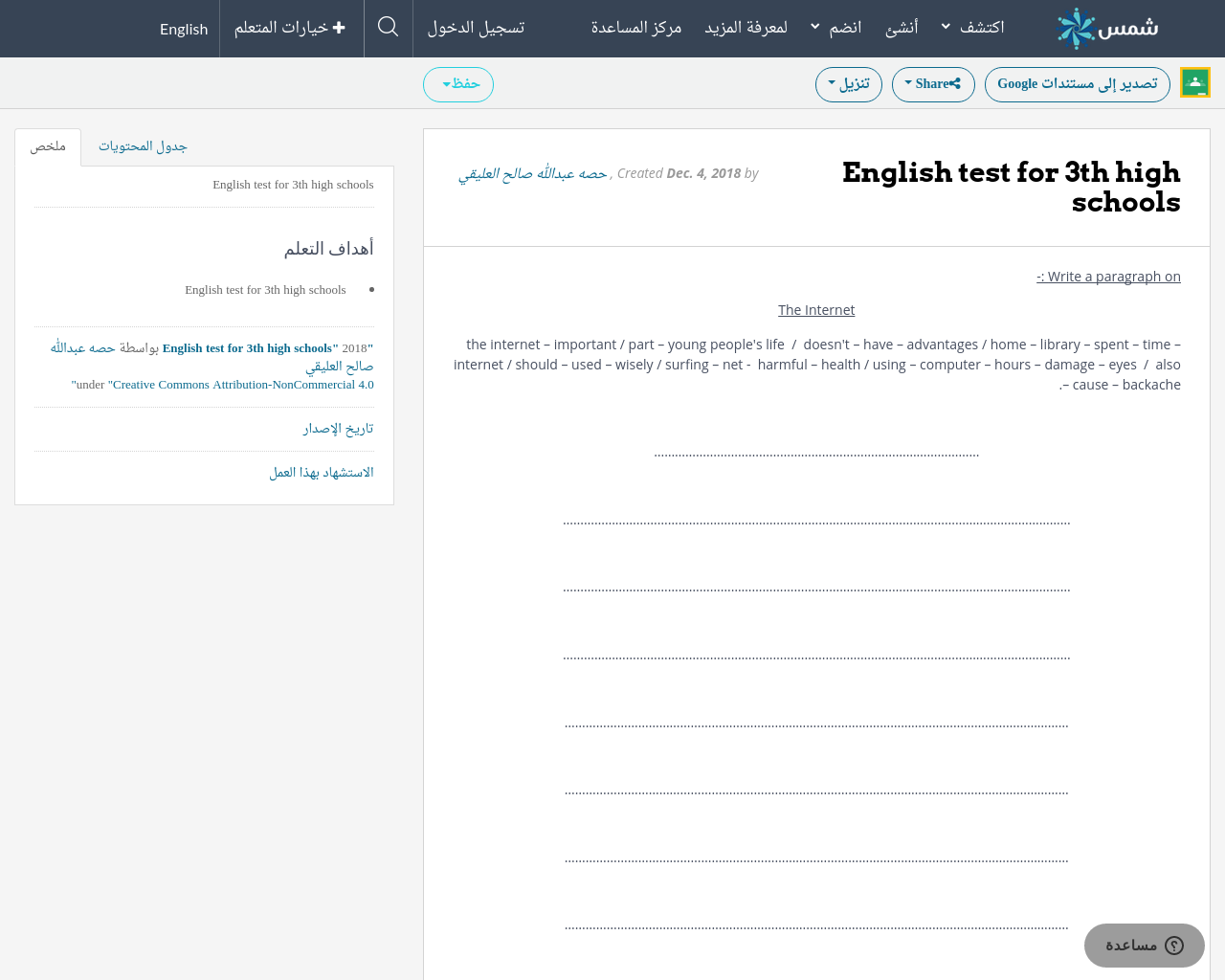Open the تنزيل dropdown
The height and width of the screenshot is (980, 1225).
tap(848, 83)
